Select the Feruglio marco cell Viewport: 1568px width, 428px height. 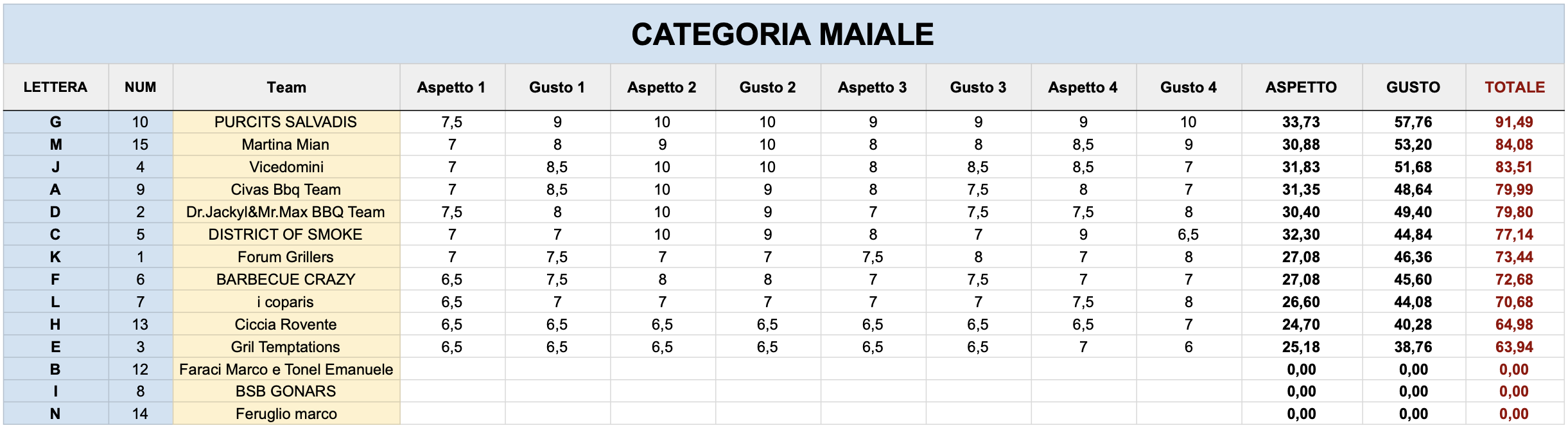pyautogui.click(x=286, y=414)
